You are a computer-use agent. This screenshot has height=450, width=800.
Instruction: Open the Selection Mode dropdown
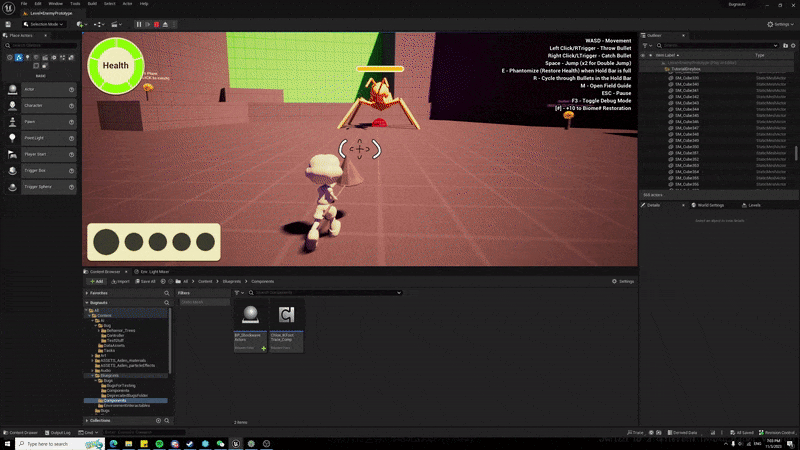(x=43, y=24)
